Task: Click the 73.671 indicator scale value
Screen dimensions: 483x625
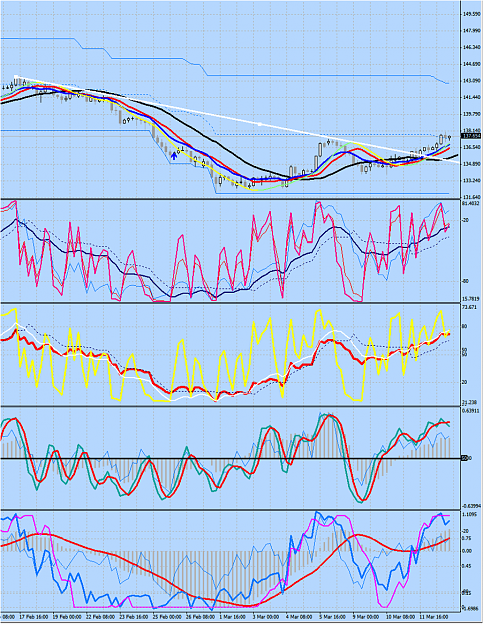Action: coord(470,307)
